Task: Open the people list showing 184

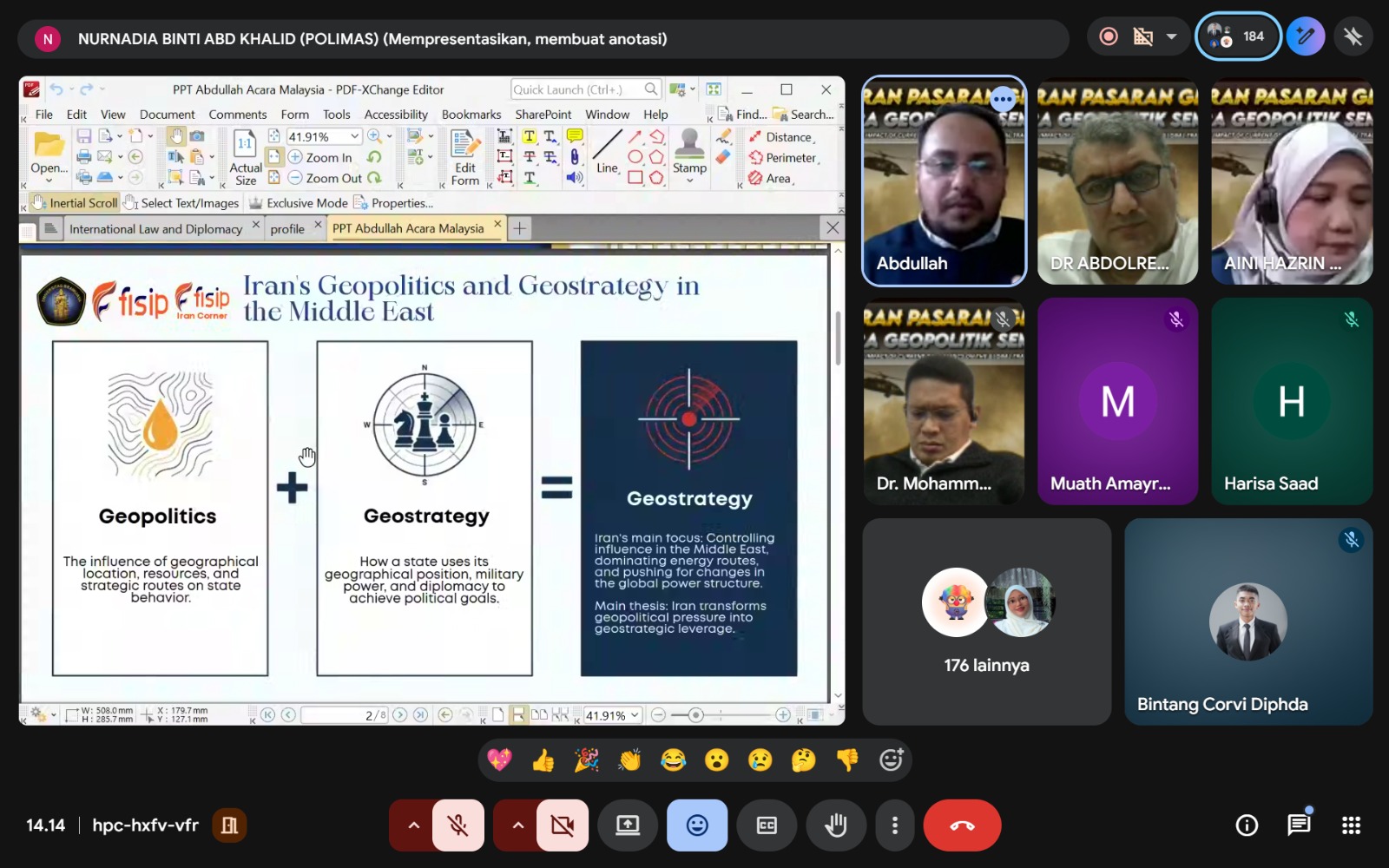Action: 1238,36
